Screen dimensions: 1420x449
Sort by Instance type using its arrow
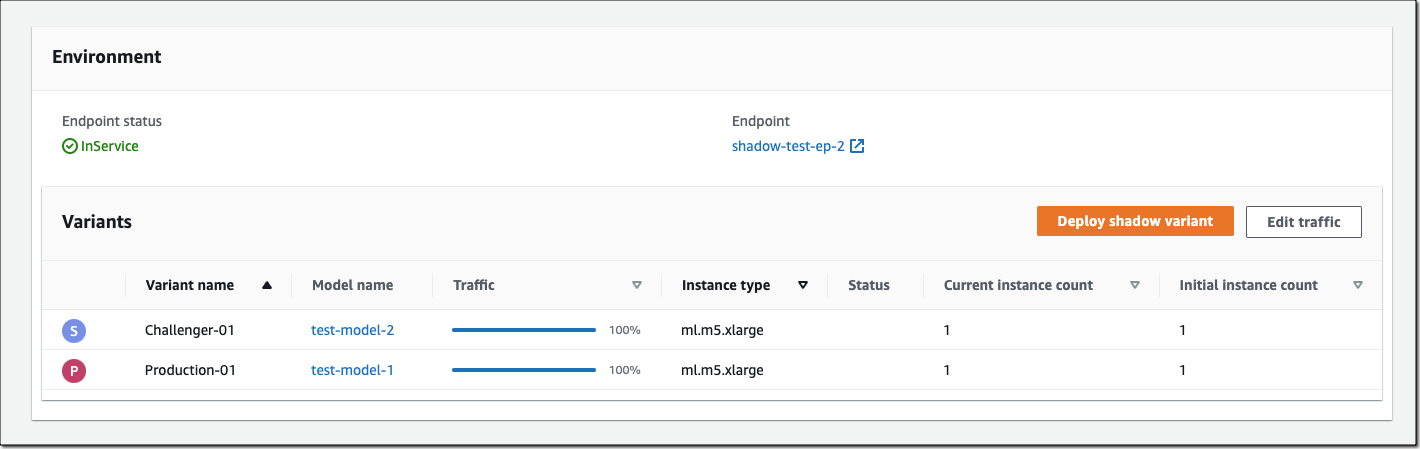tap(803, 285)
